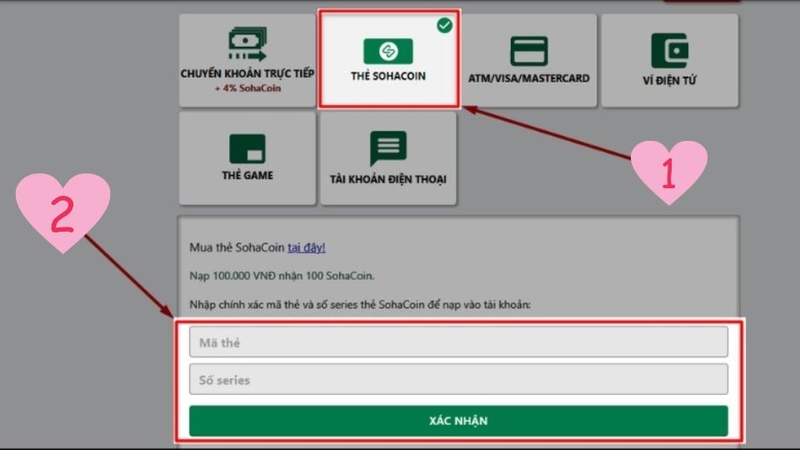This screenshot has height=450, width=800.
Task: Focus the Mã thẻ input field
Action: tap(458, 342)
